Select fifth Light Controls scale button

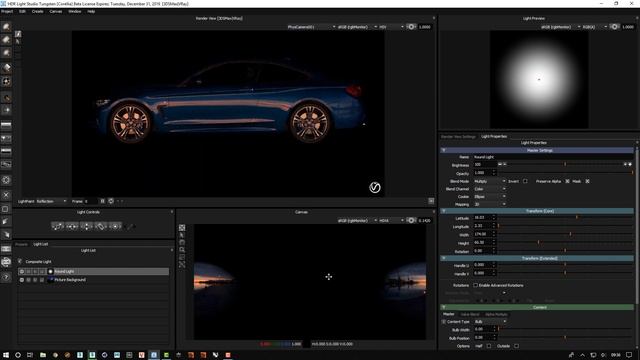(115, 226)
